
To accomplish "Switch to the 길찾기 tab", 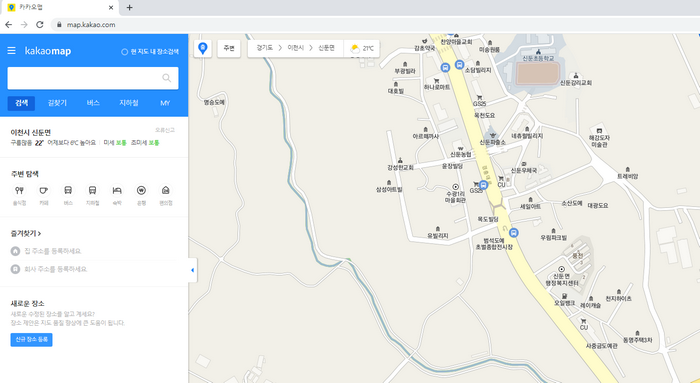I will point(57,103).
